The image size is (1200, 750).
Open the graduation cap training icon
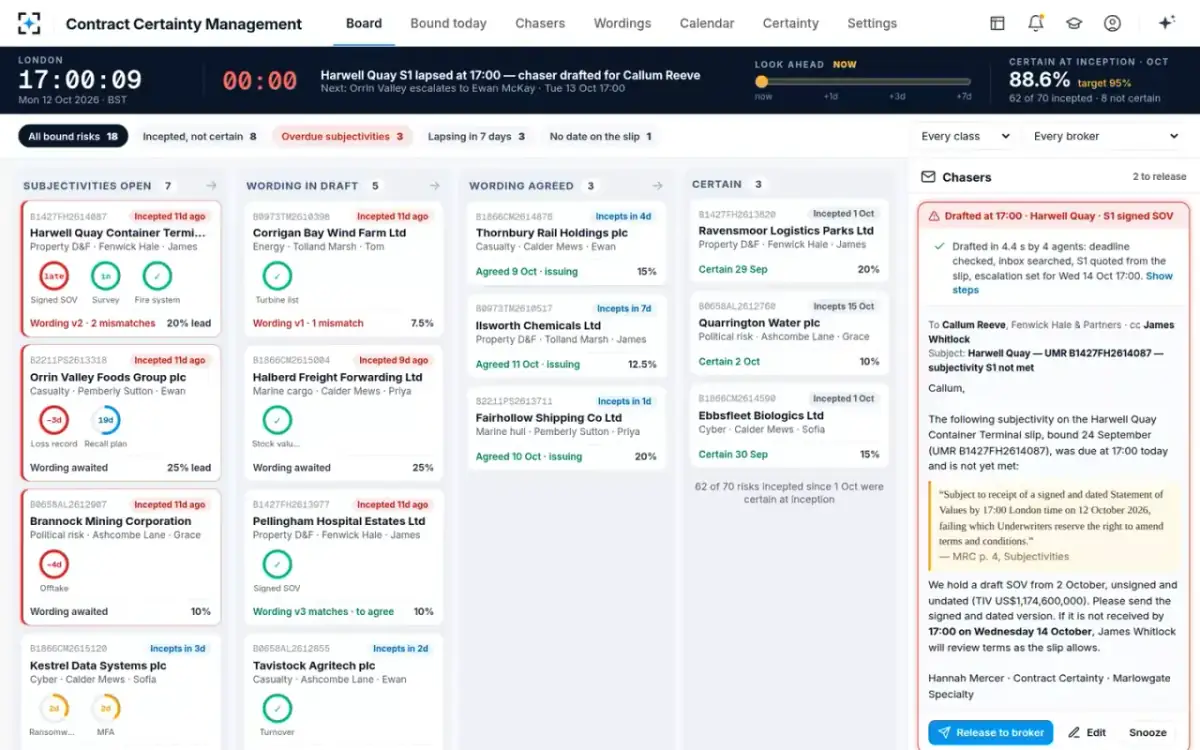point(1073,23)
